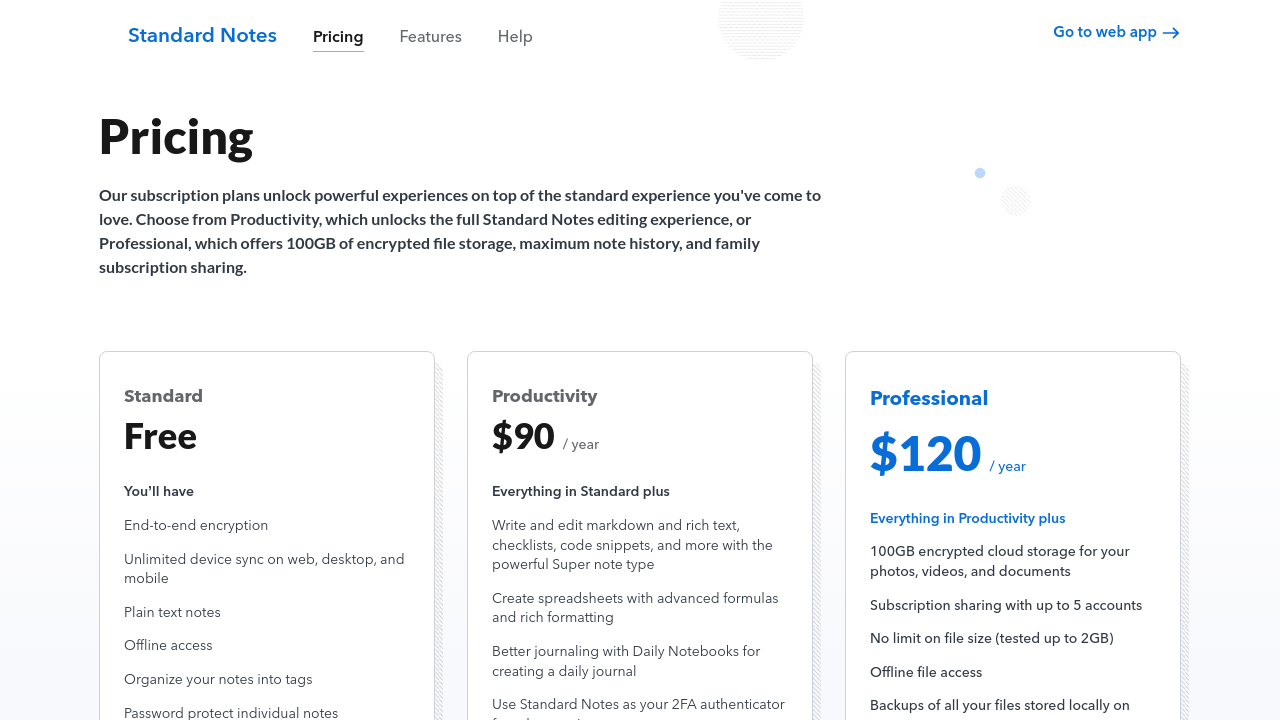This screenshot has width=1280, height=720.
Task: Click the Subscription sharing with 5 accounts line
Action: click(1005, 605)
